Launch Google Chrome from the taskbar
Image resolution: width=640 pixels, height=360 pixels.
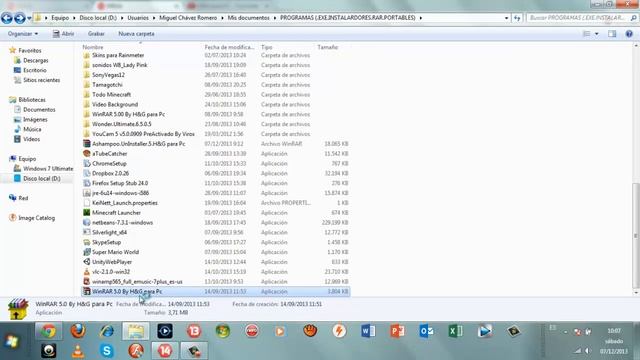(x=48, y=331)
